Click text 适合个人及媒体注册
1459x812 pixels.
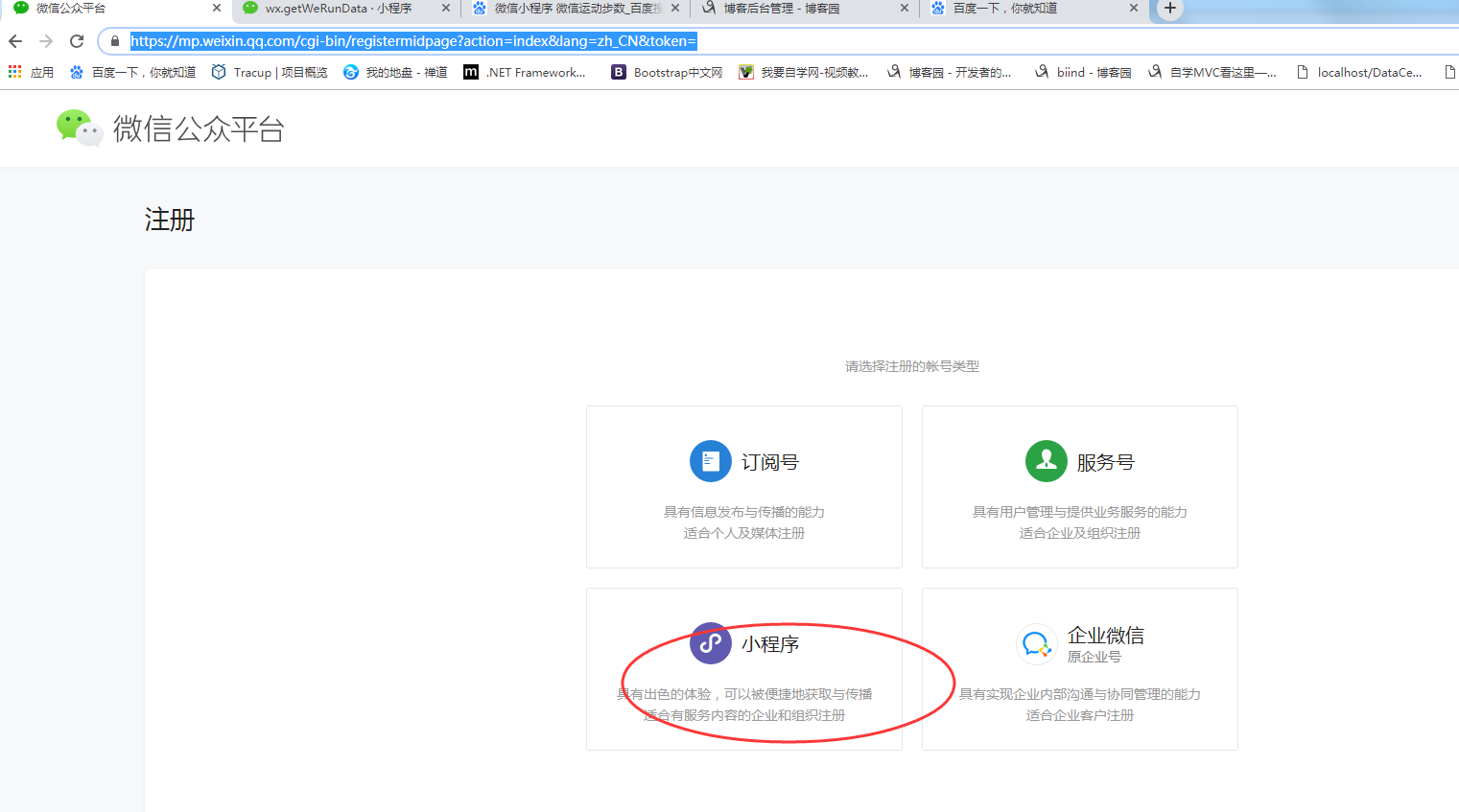[x=744, y=533]
